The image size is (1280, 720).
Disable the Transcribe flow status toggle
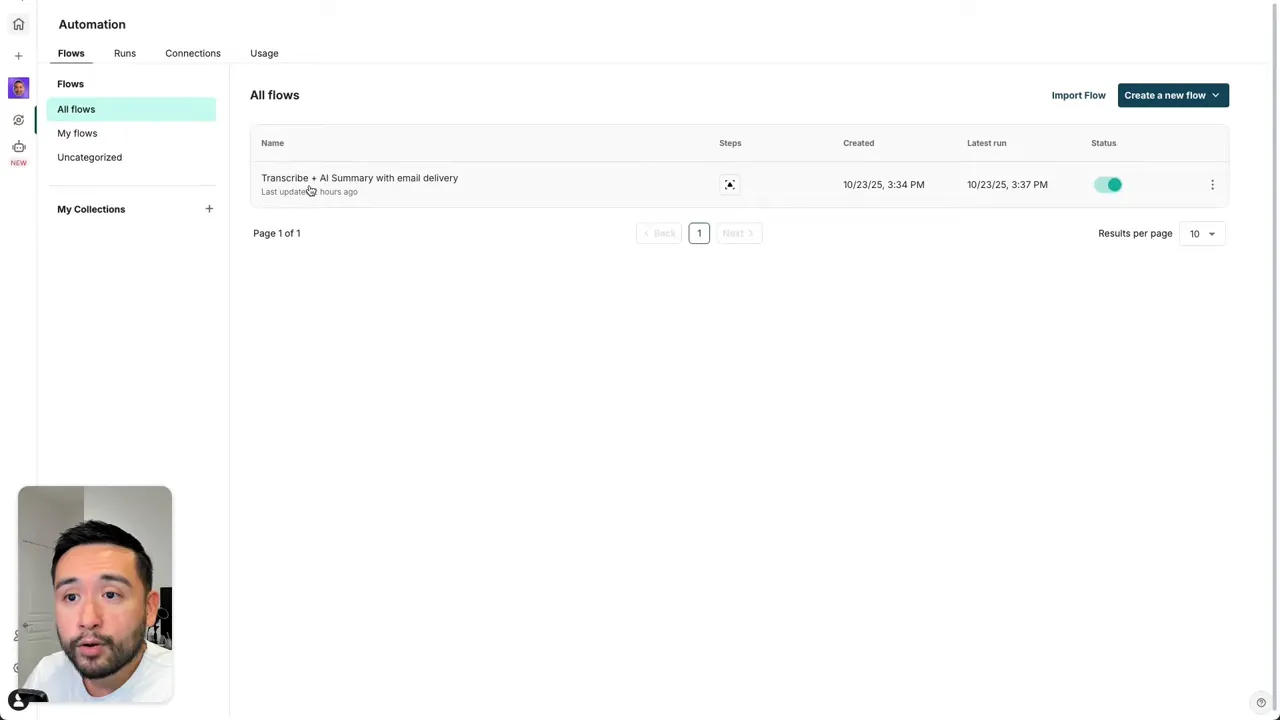[x=1110, y=184]
